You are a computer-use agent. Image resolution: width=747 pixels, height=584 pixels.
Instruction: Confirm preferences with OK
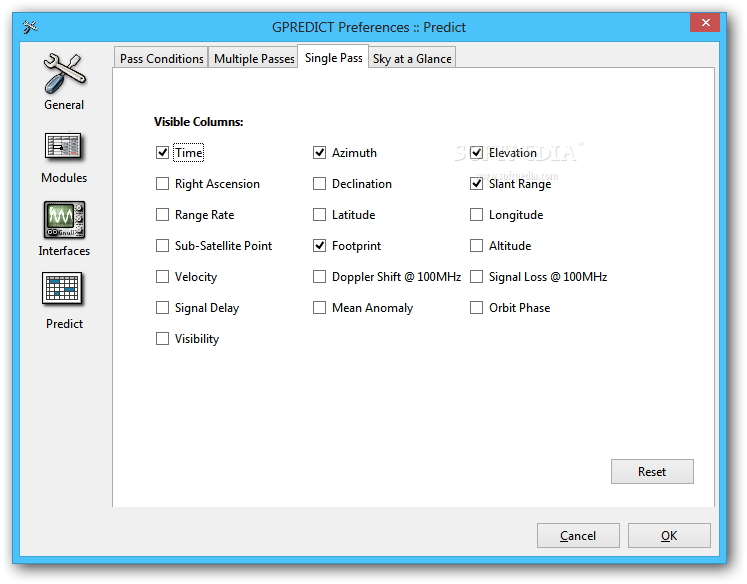(669, 536)
